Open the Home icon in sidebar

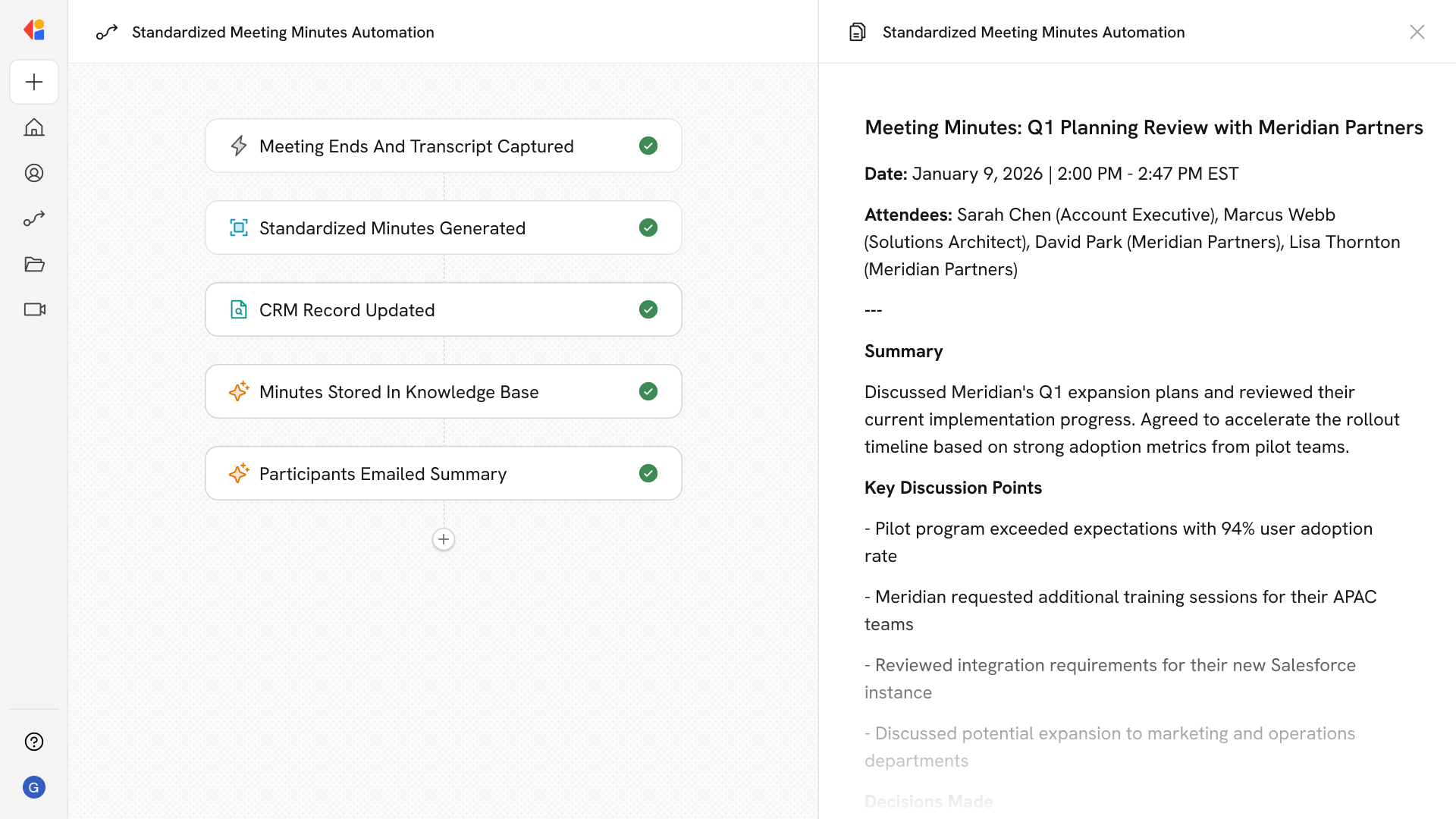pyautogui.click(x=34, y=127)
